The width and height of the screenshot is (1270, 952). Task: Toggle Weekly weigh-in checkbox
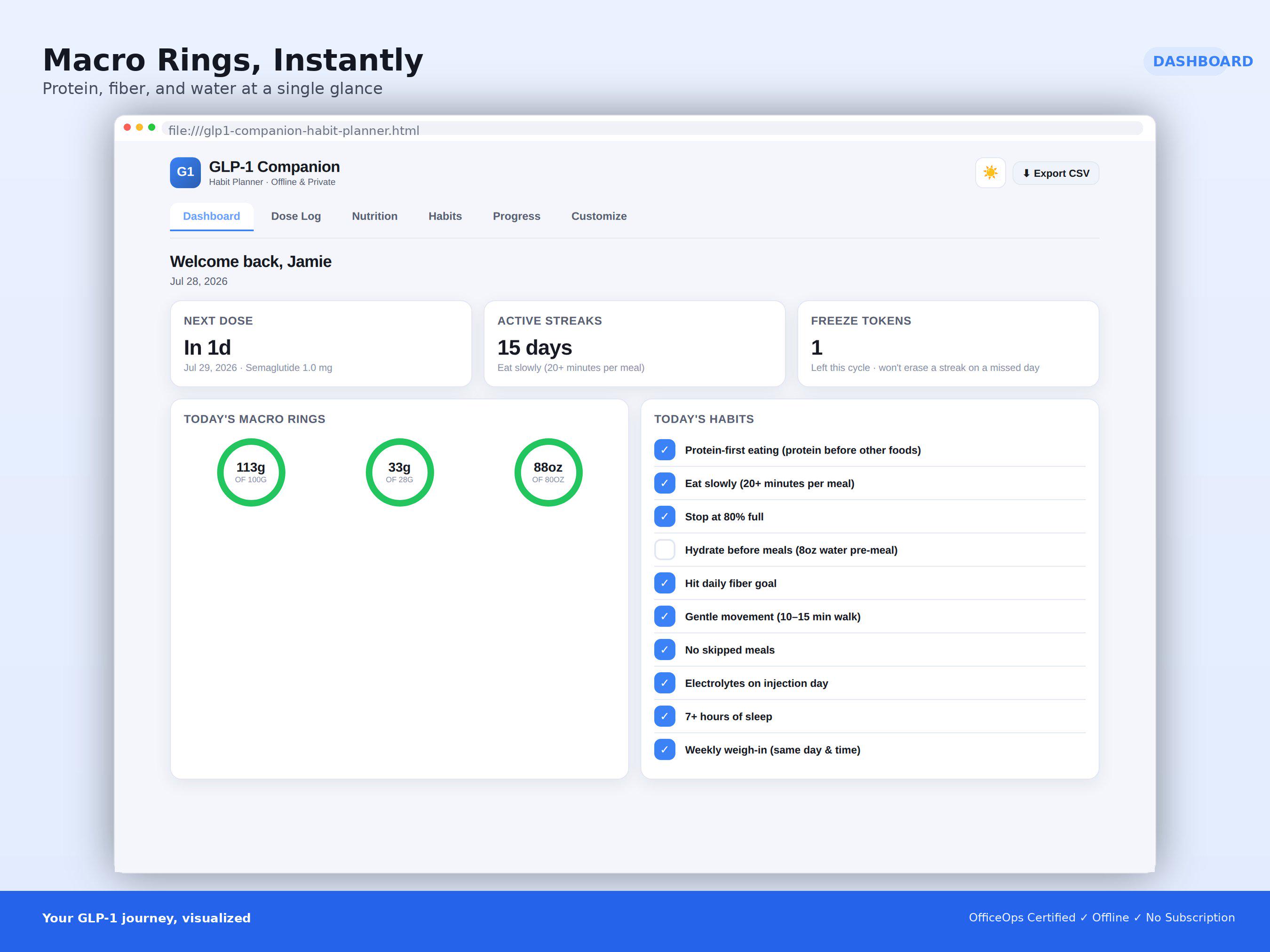coord(664,749)
